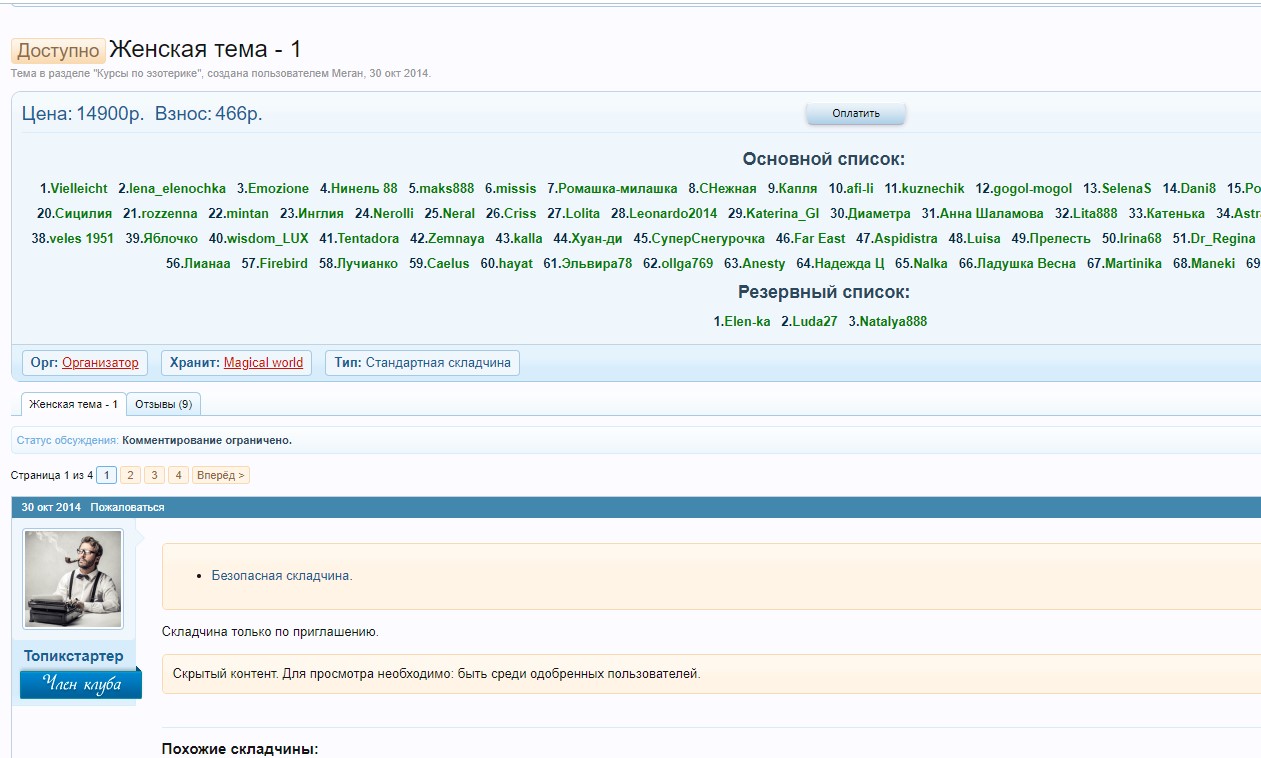Open the Отзывы (9) tab
This screenshot has height=758, width=1261.
[x=165, y=404]
